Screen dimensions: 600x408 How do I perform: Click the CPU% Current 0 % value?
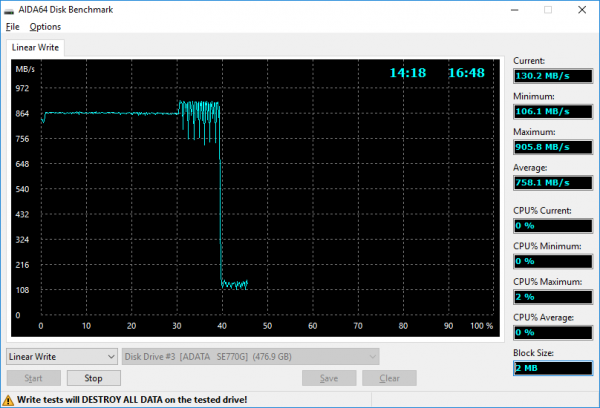[553, 225]
